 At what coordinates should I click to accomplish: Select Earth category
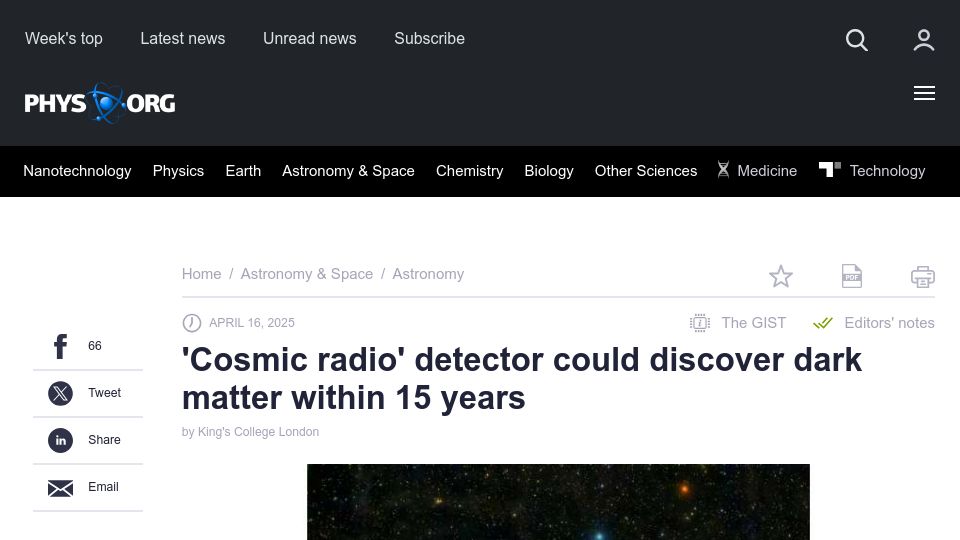click(243, 171)
